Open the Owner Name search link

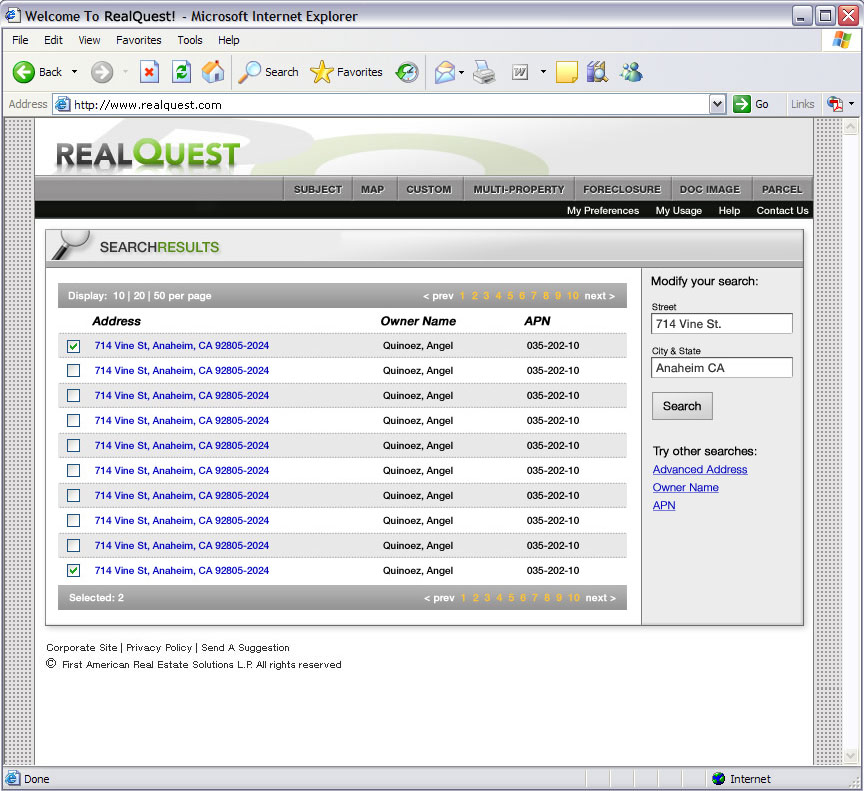[685, 487]
